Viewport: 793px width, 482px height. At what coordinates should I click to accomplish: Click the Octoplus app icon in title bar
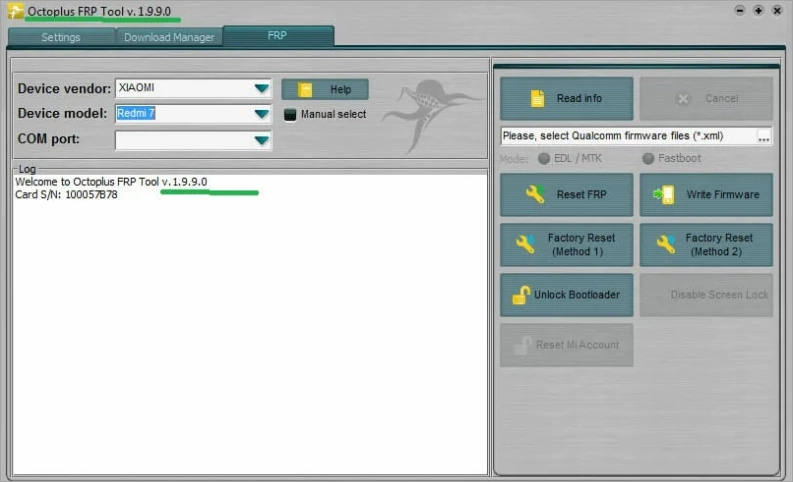point(16,11)
